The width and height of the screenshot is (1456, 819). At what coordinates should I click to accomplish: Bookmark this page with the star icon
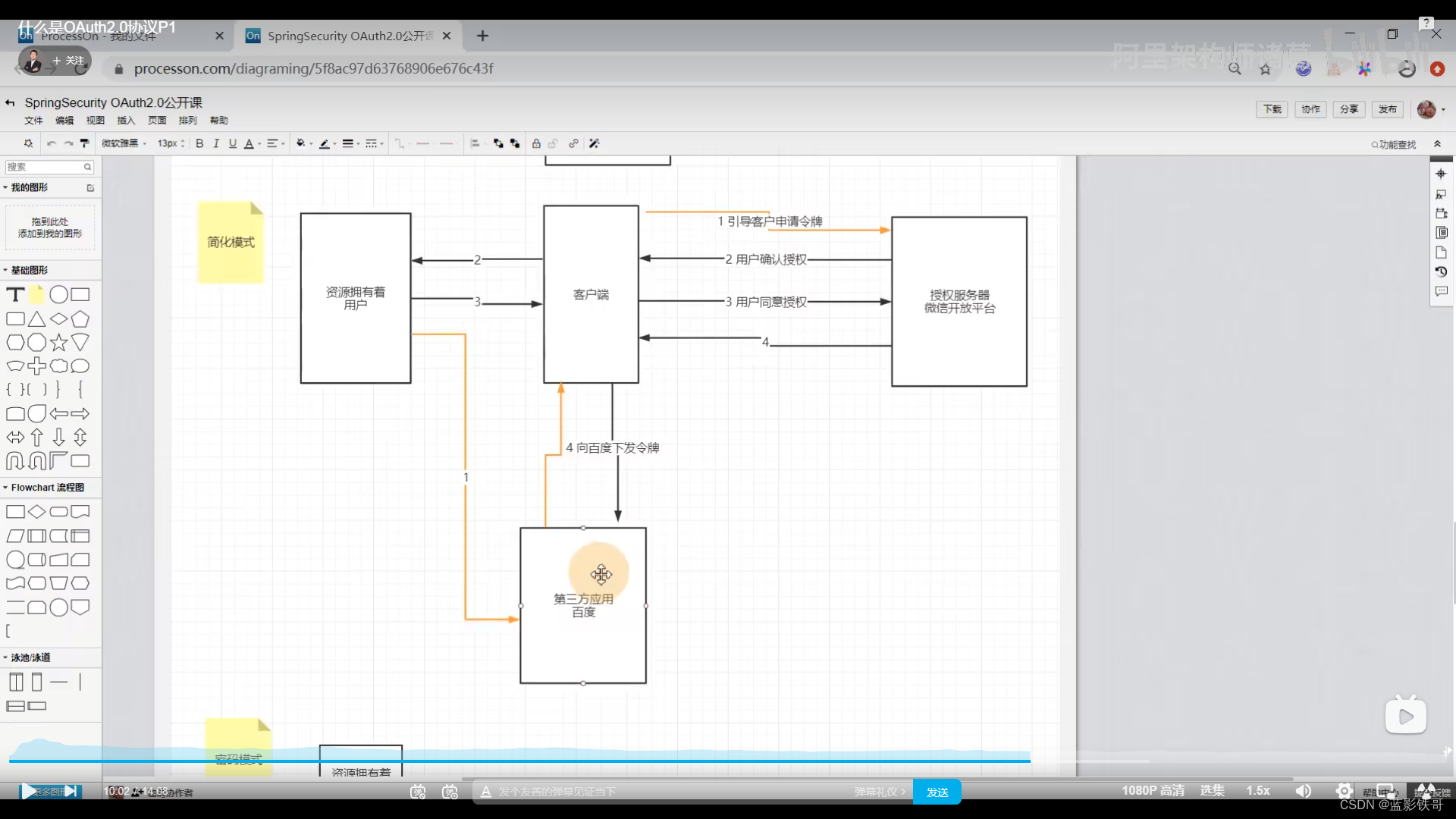click(x=1265, y=69)
